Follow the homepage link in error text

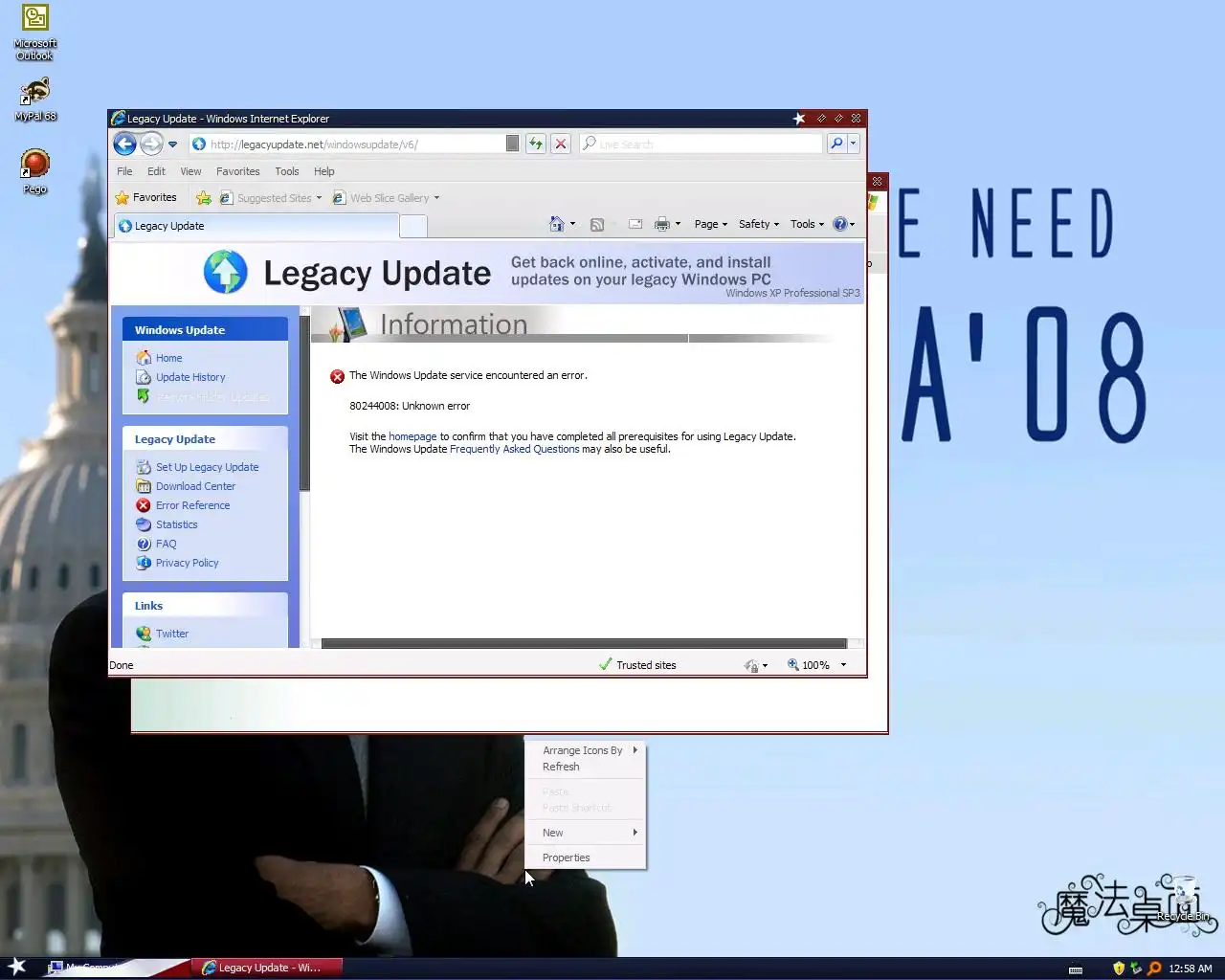click(x=412, y=436)
